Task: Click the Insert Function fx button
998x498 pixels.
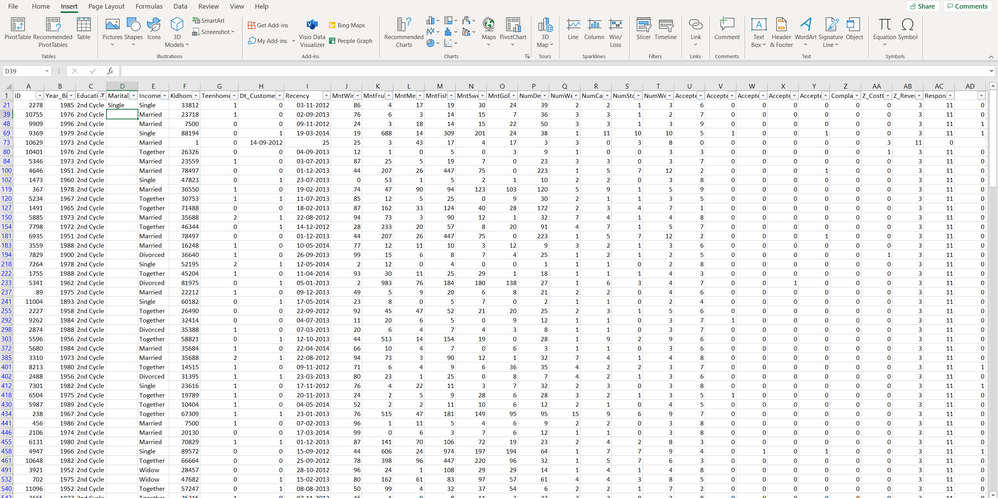Action: pyautogui.click(x=110, y=71)
